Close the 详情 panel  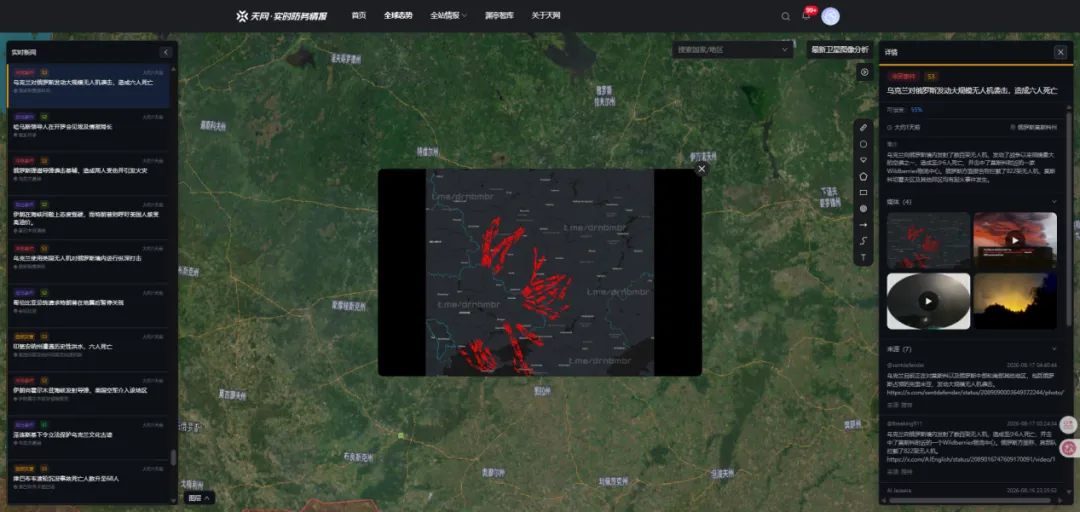(1060, 52)
